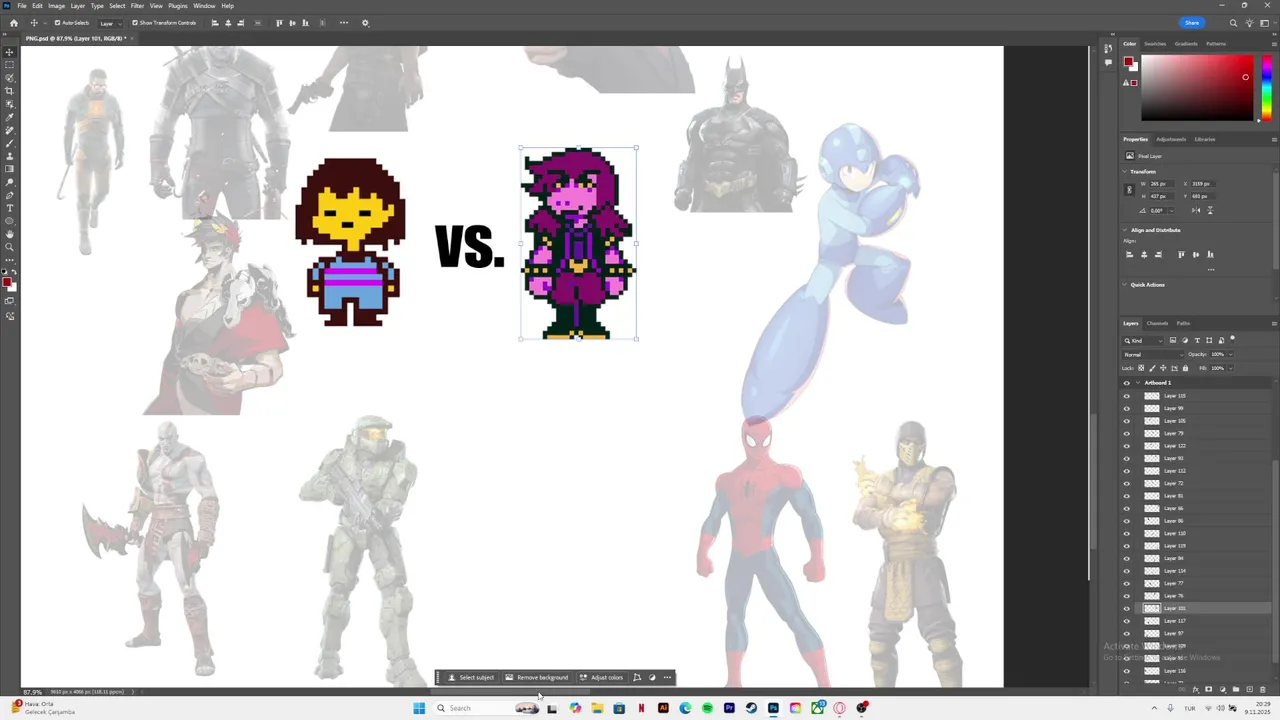Click the Windows Start button
1280x720 pixels.
click(419, 708)
